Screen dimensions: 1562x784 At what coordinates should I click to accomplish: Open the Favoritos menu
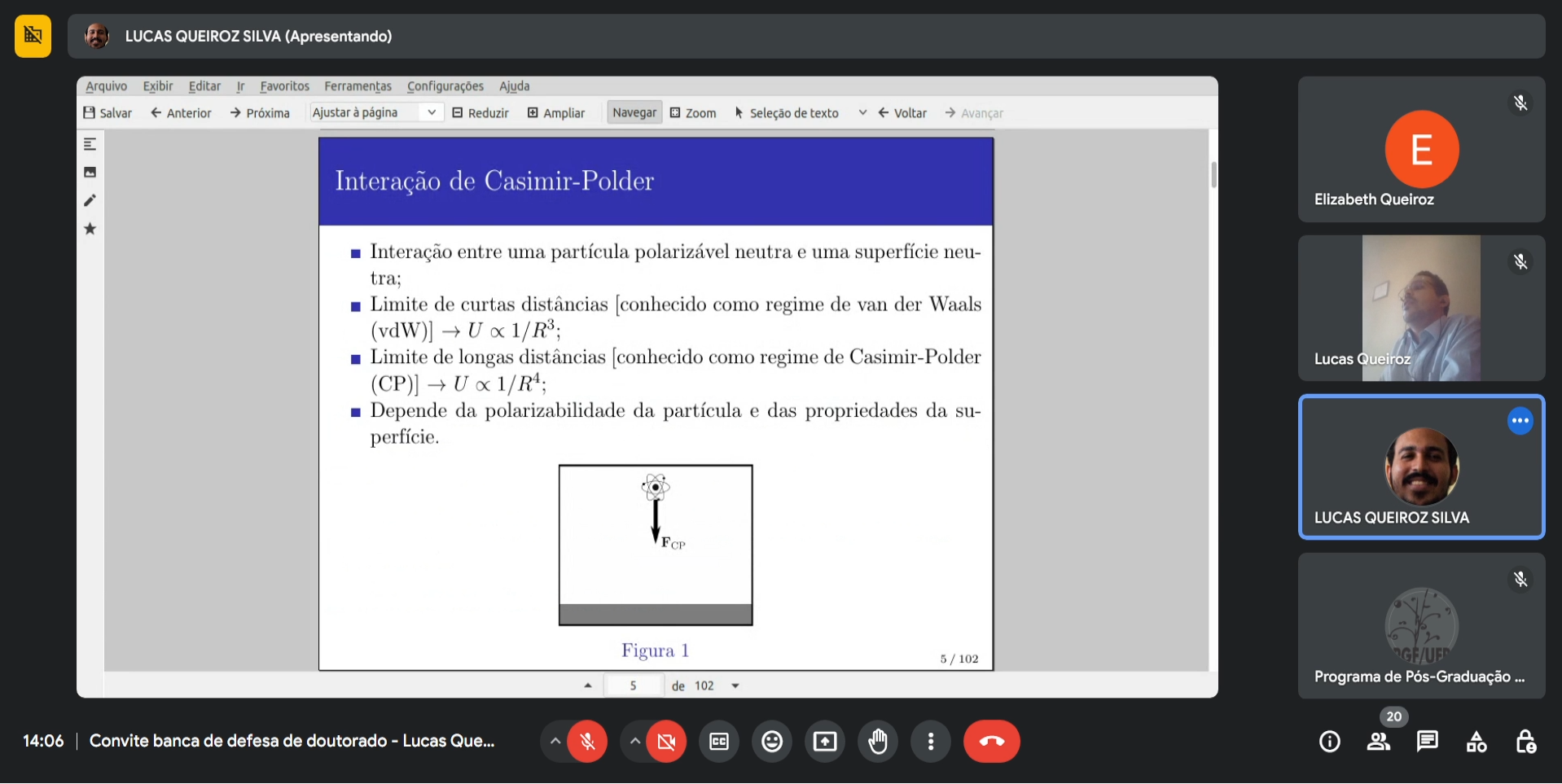[x=284, y=86]
